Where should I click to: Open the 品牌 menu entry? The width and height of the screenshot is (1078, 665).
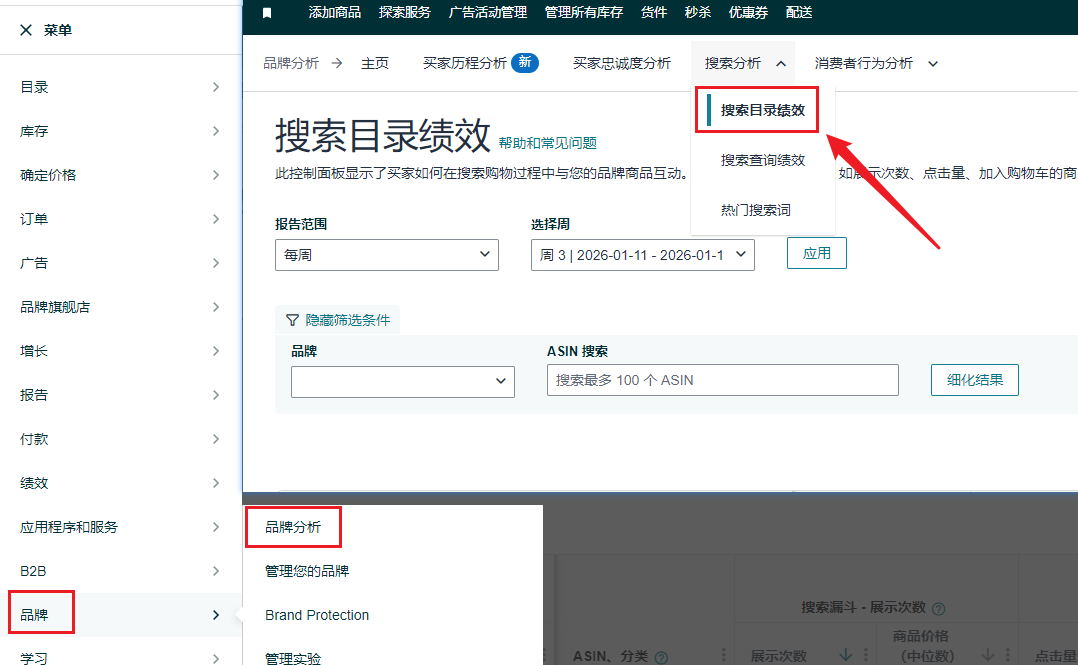pos(121,615)
